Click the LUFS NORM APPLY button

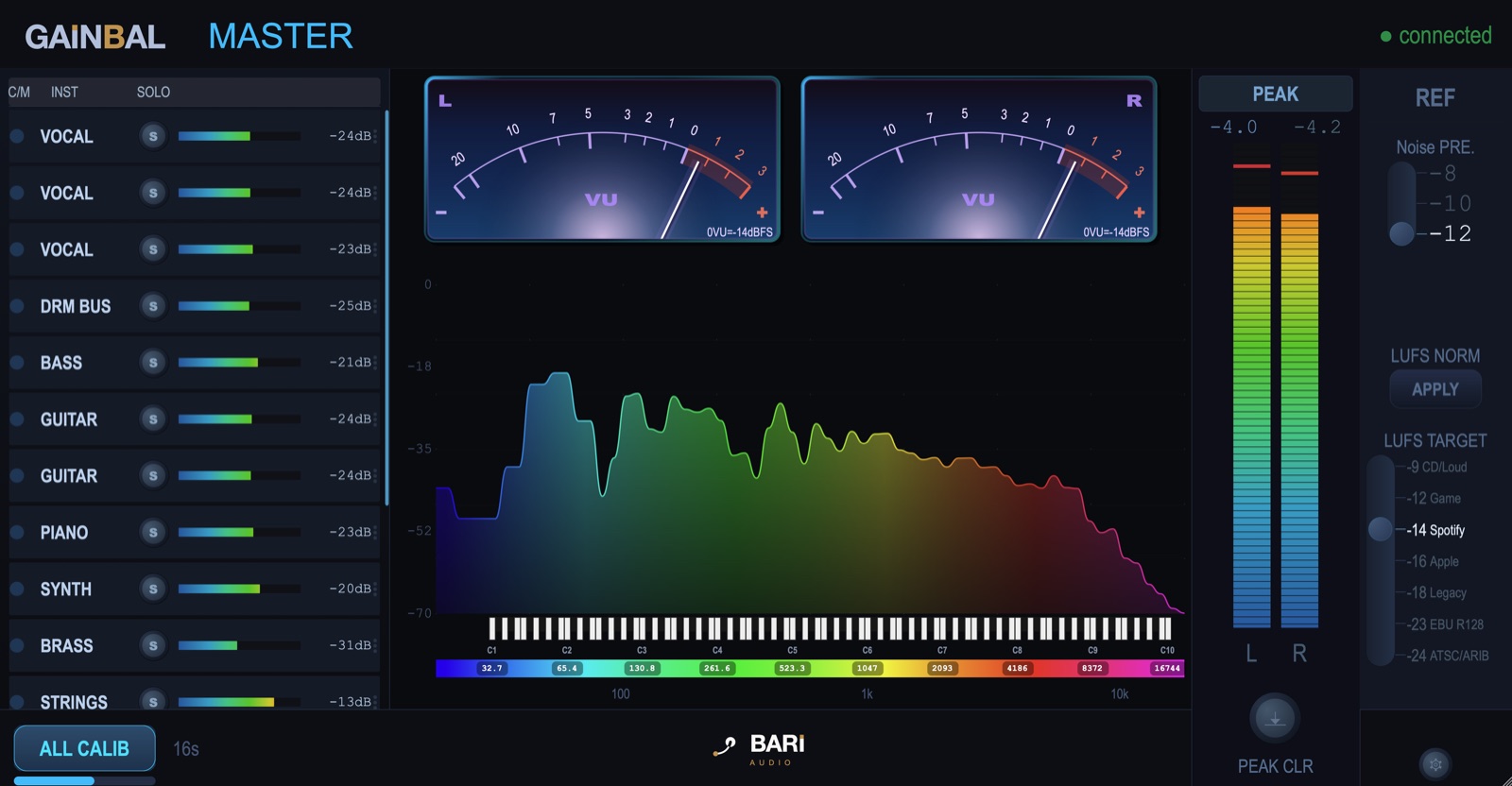1435,389
